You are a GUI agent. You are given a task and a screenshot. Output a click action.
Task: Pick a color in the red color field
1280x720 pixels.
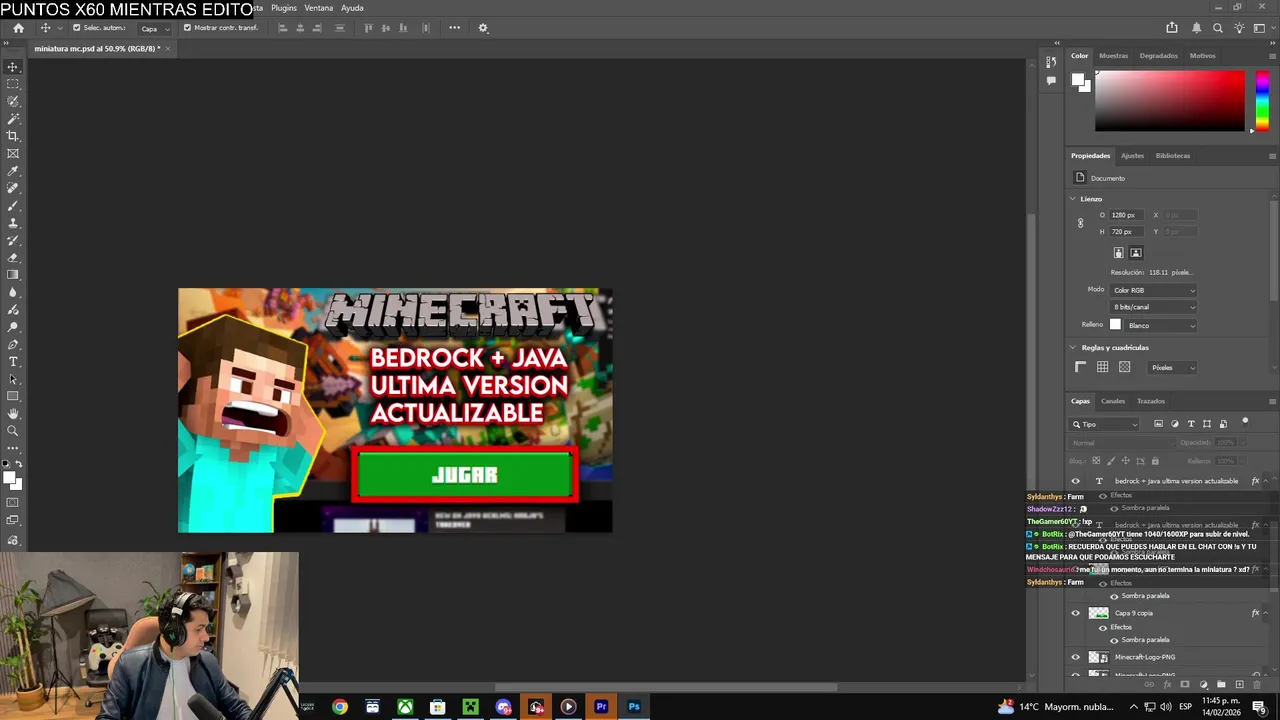(x=1170, y=101)
